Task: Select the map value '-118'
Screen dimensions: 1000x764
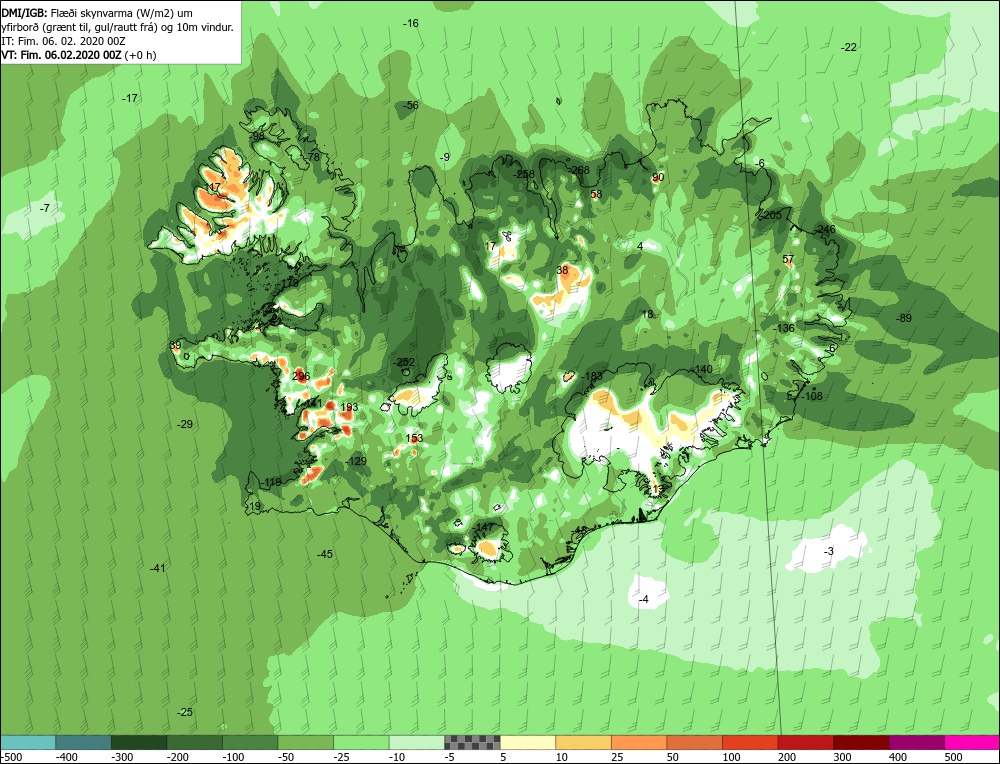Action: click(271, 482)
